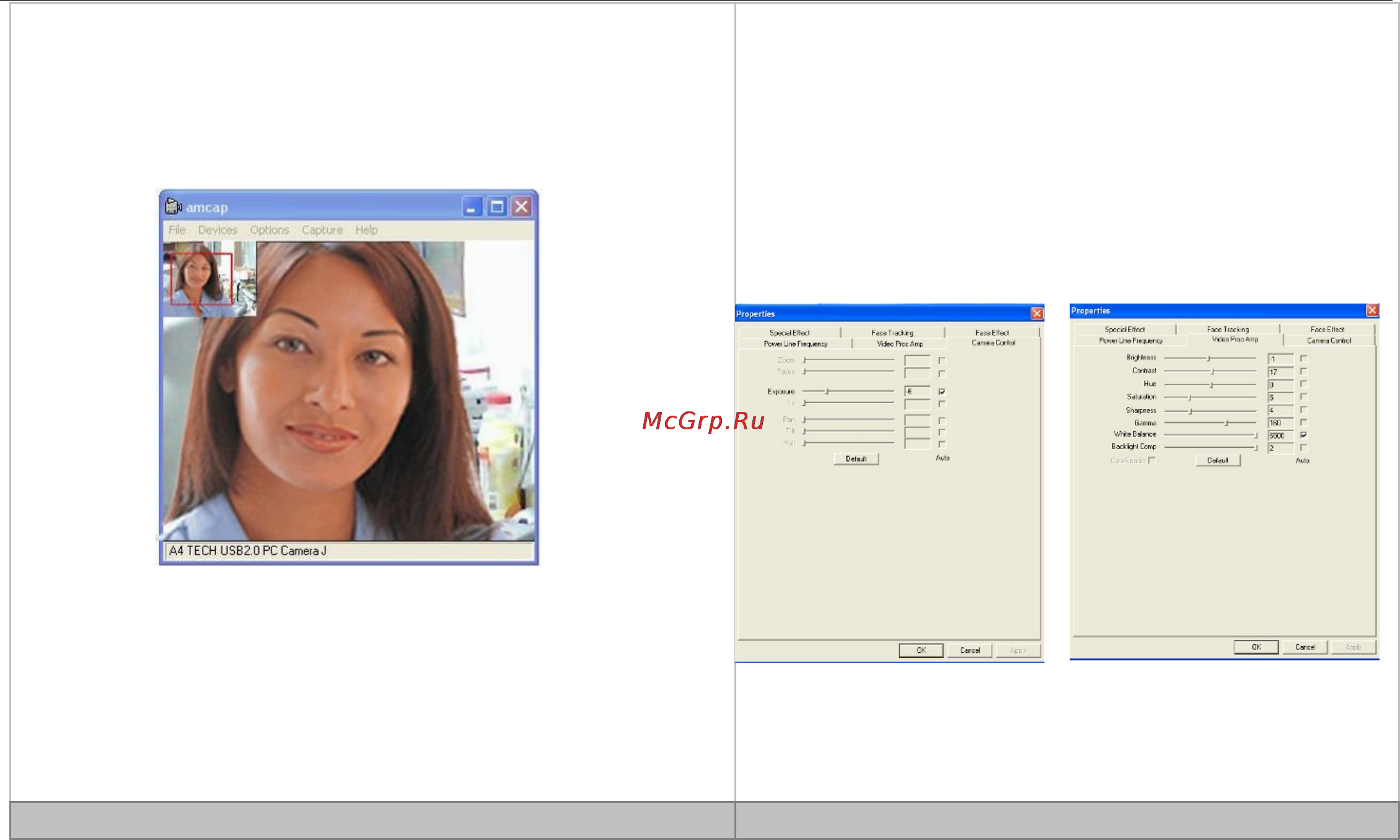Screen dimensions: 1400x840
Task: Click the Contrast value field showing 17
Action: 1280,372
